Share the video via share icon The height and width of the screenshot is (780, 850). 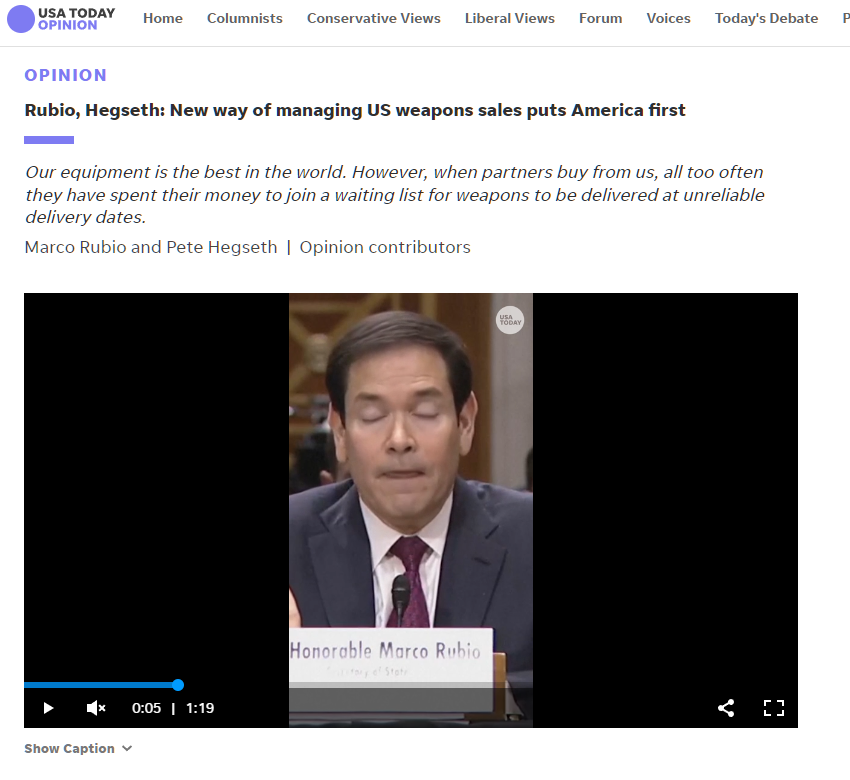tap(726, 708)
